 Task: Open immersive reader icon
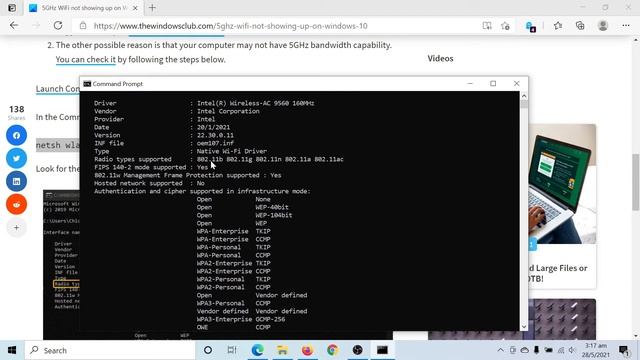coord(487,26)
